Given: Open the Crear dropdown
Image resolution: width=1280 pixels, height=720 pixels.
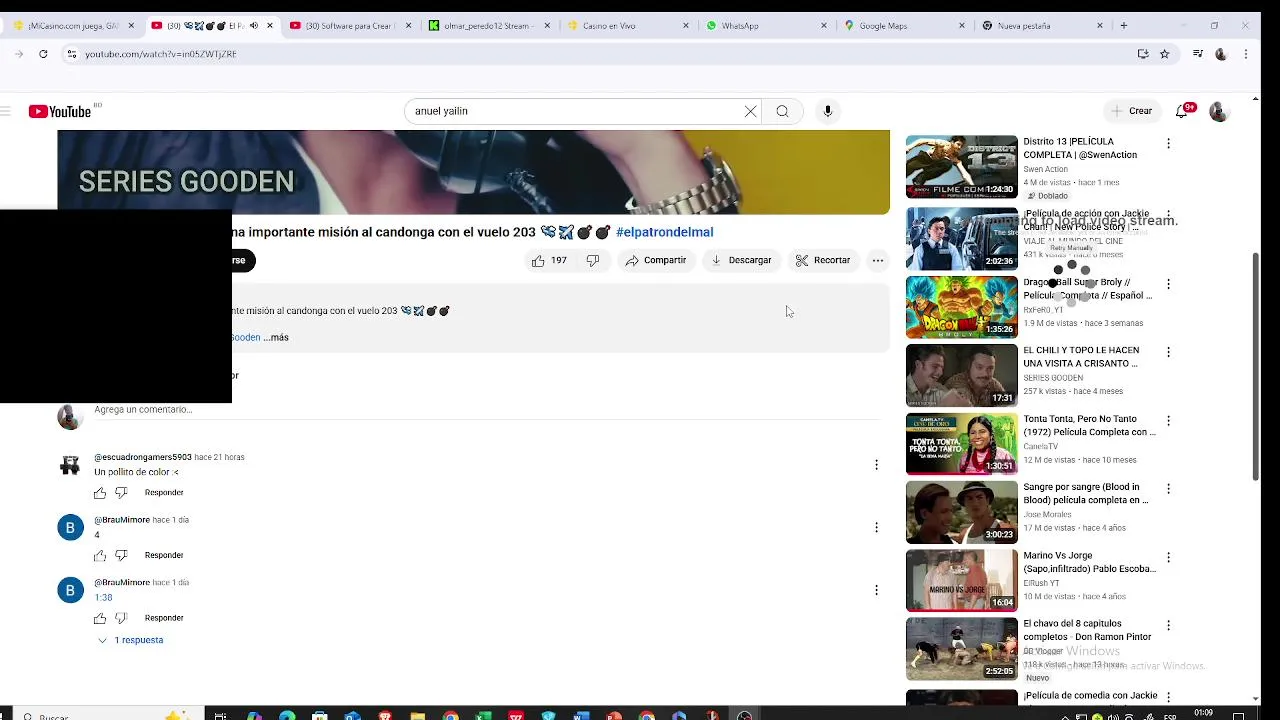Looking at the screenshot, I should (x=1131, y=111).
